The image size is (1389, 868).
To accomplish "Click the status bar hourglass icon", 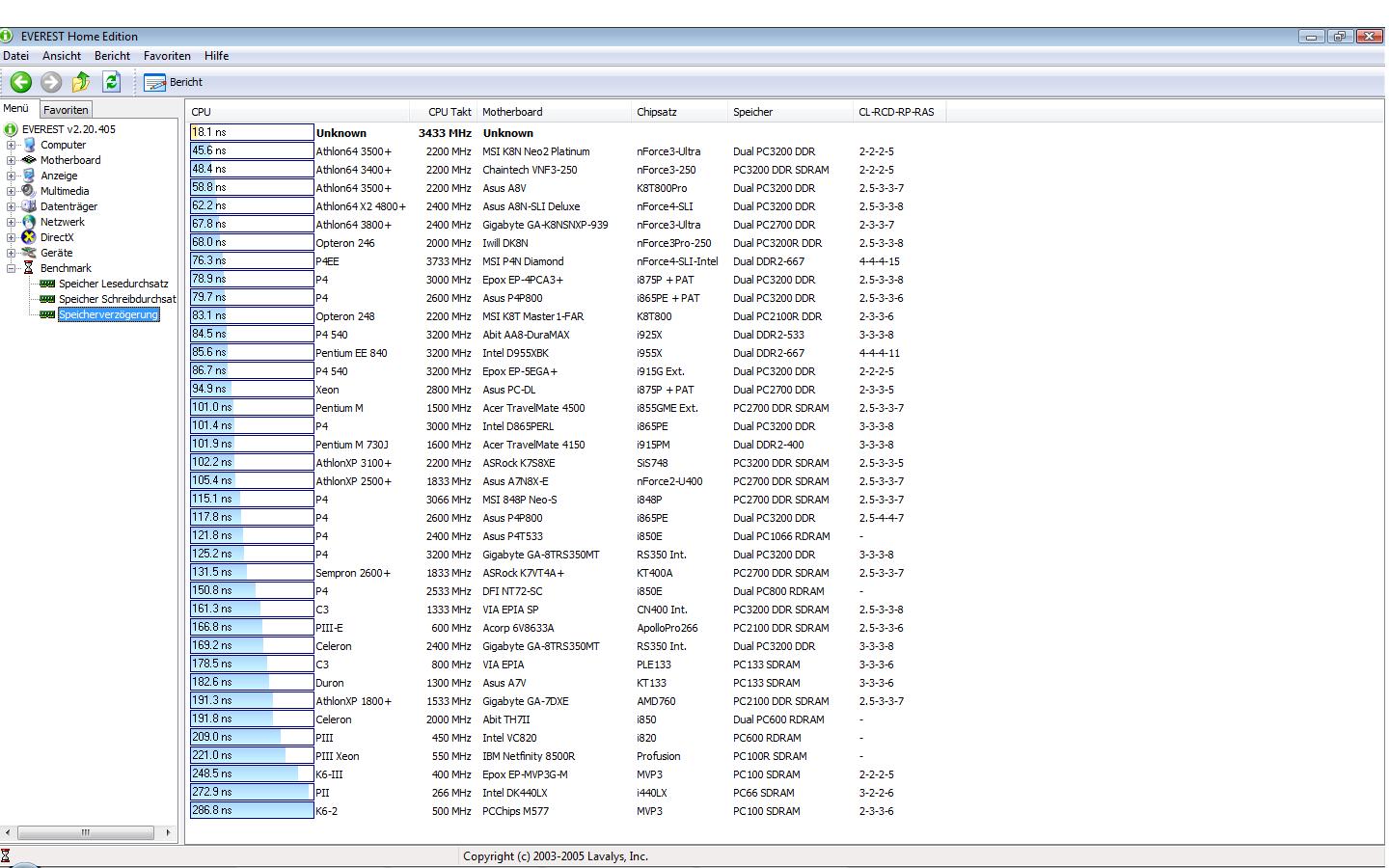I will click(6, 856).
